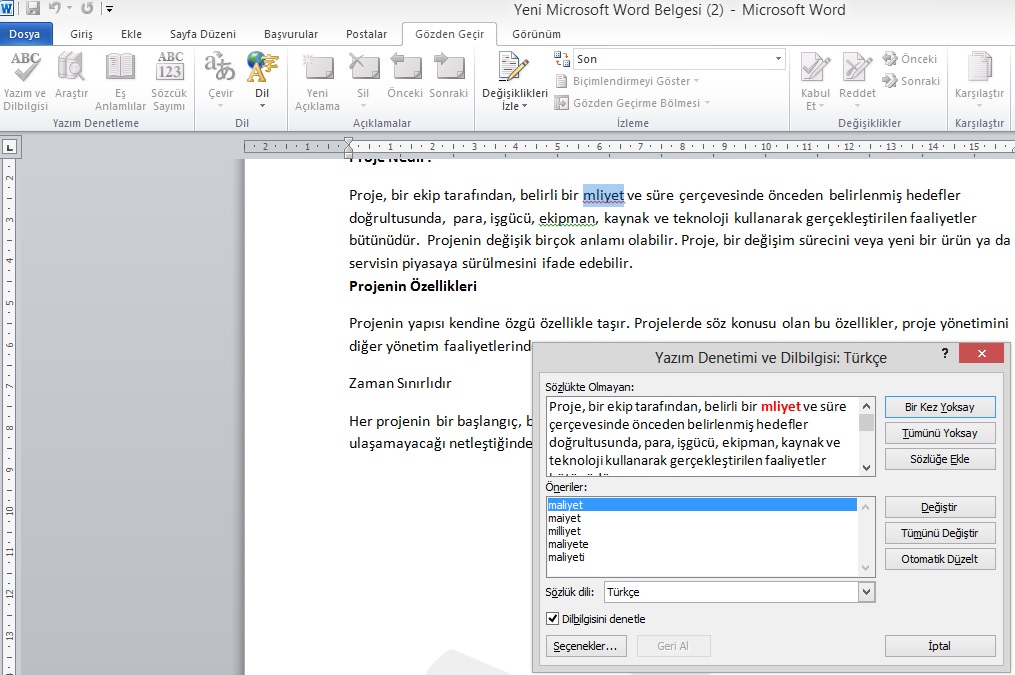
Task: Click the Tümünü Değiştir button
Action: click(x=940, y=533)
